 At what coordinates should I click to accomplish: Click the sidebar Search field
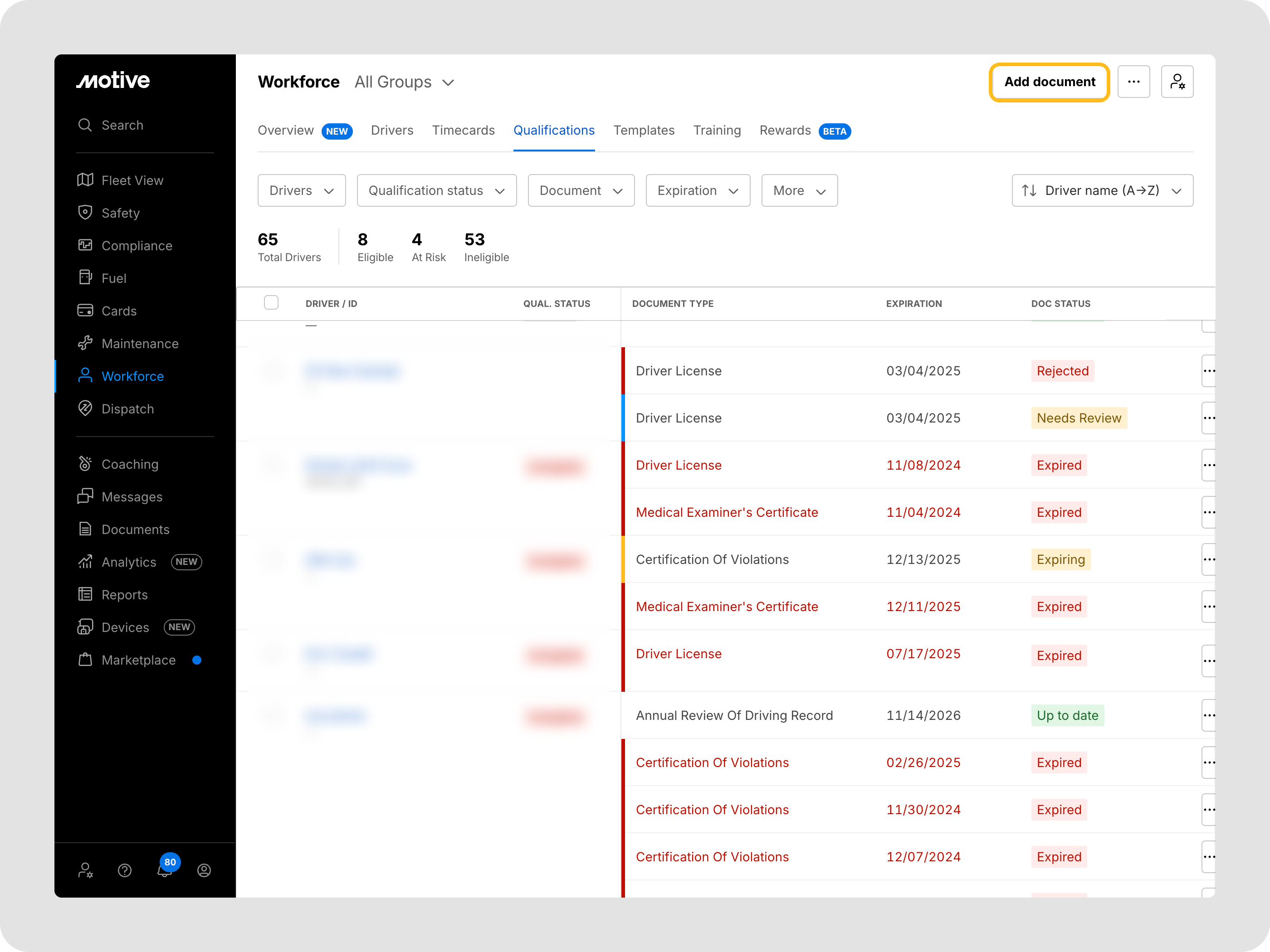[122, 125]
